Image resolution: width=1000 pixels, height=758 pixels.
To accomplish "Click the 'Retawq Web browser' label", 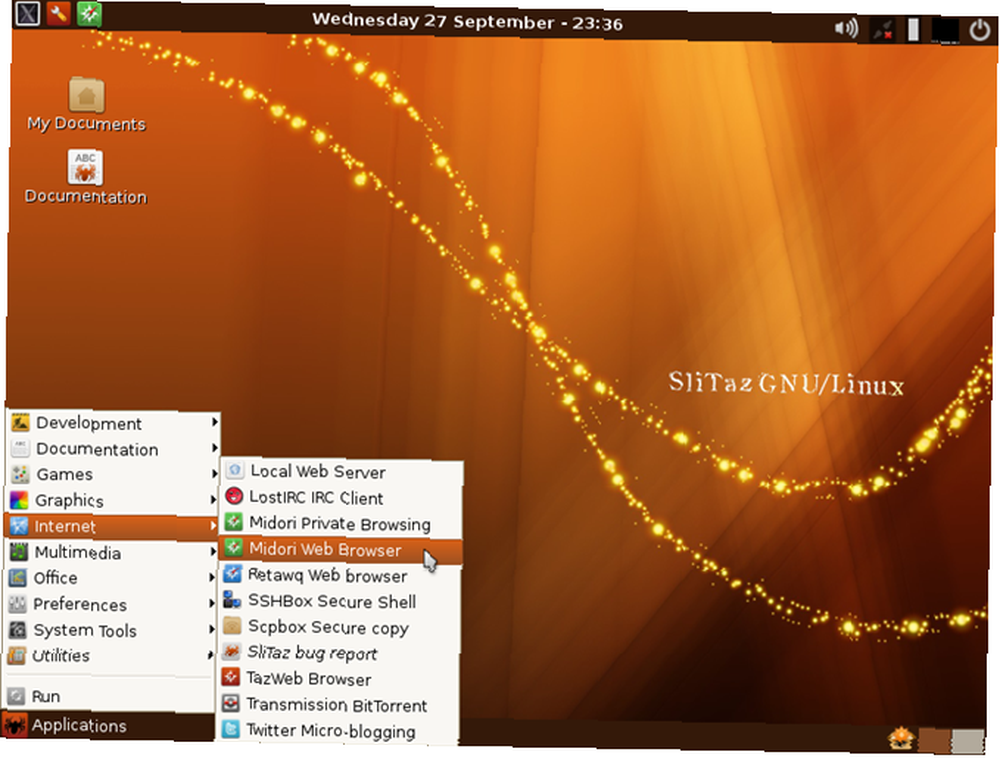I will [327, 576].
